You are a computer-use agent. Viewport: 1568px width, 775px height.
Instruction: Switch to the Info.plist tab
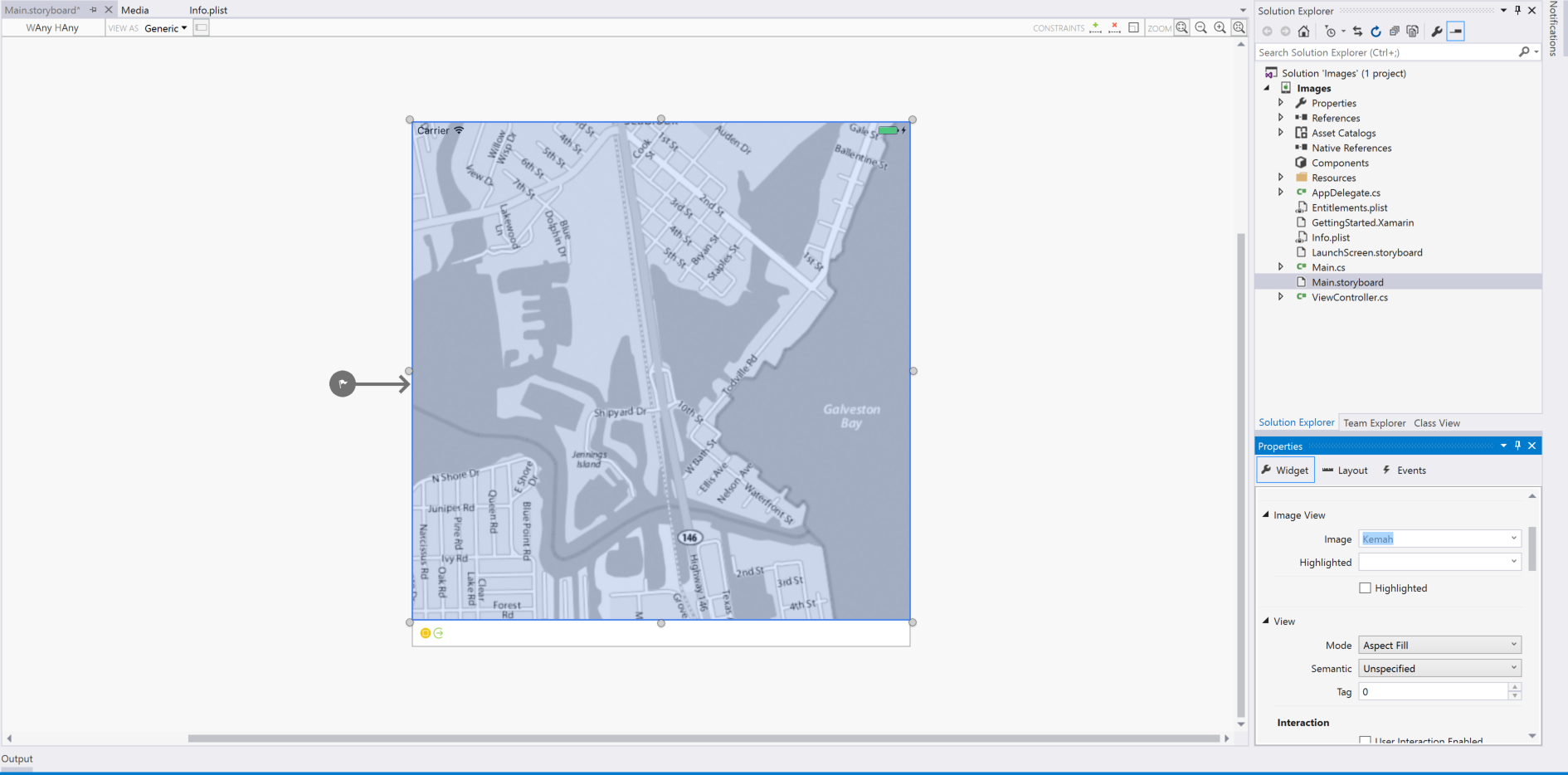click(x=208, y=9)
